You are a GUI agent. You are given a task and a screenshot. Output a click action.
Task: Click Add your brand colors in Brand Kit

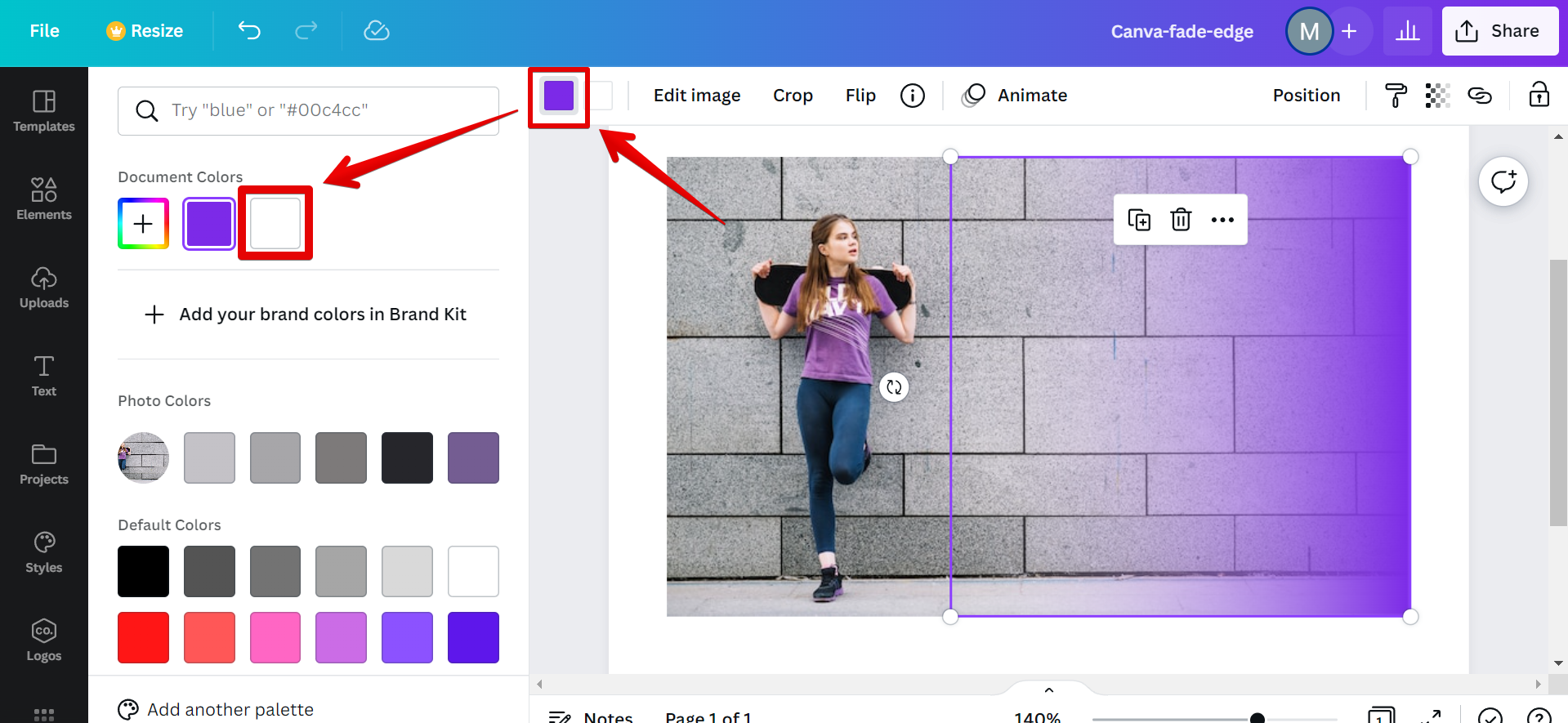(306, 315)
